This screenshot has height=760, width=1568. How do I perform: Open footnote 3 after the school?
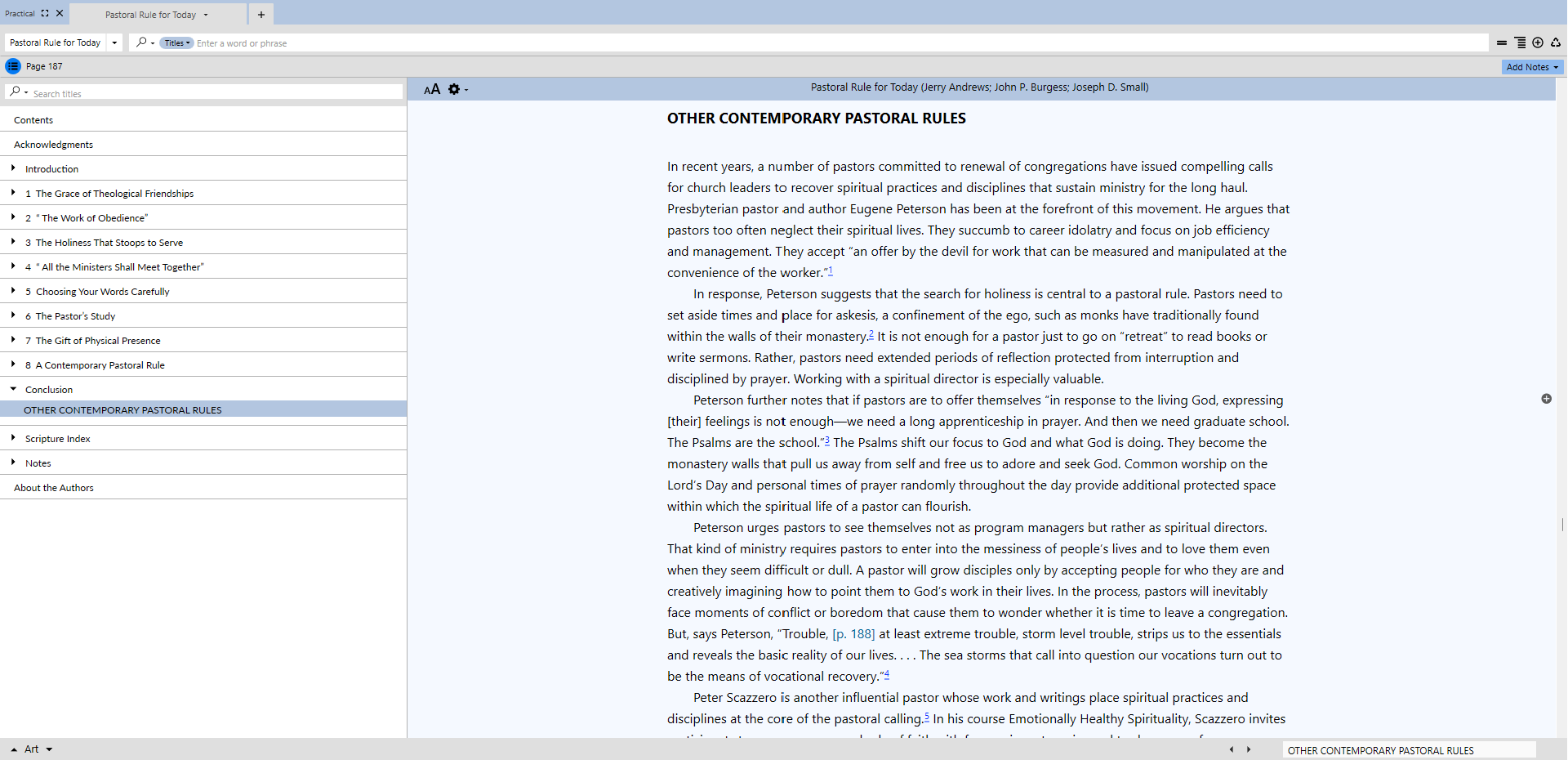[x=827, y=440]
